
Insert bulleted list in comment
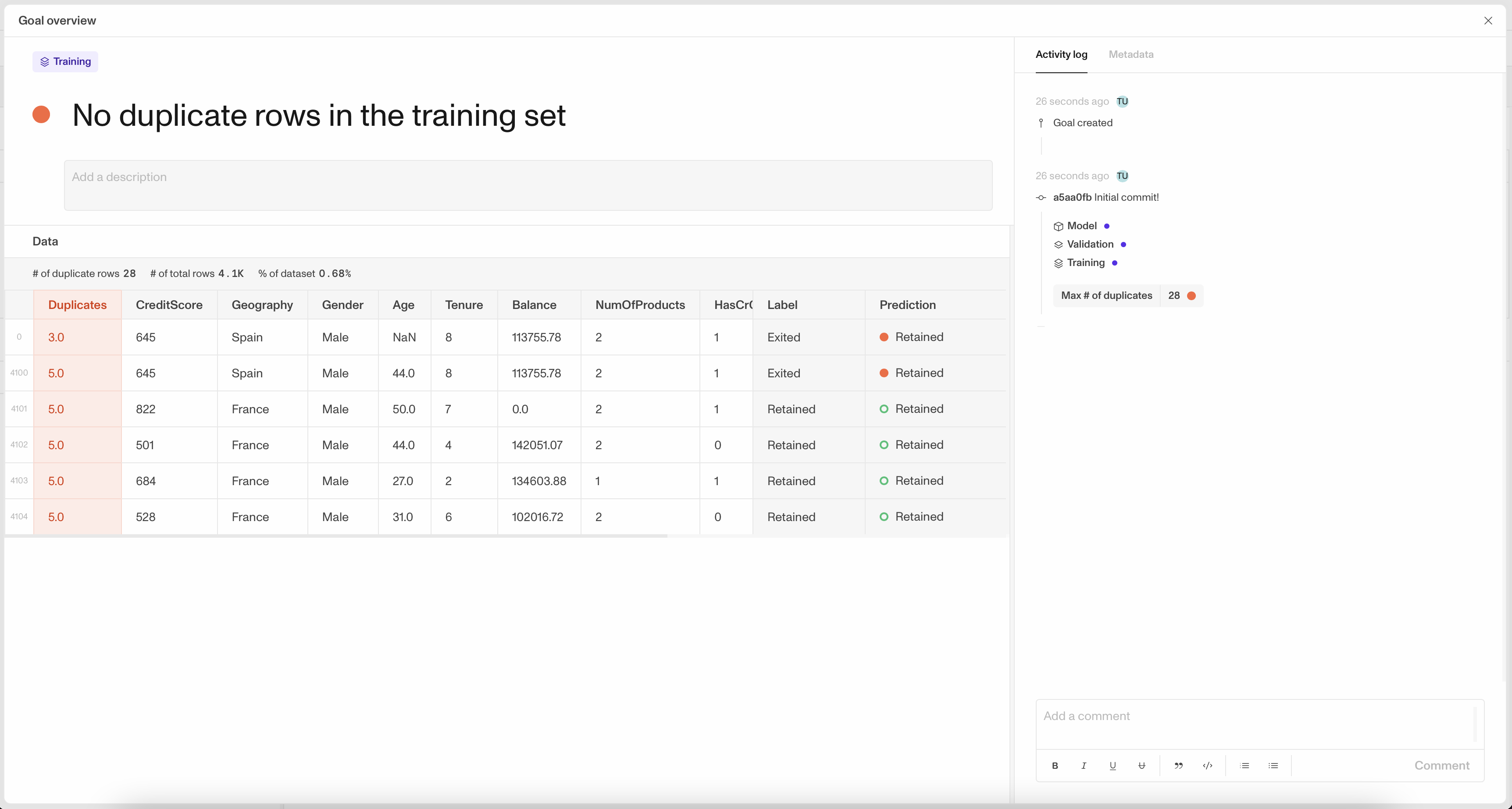tap(1273, 766)
